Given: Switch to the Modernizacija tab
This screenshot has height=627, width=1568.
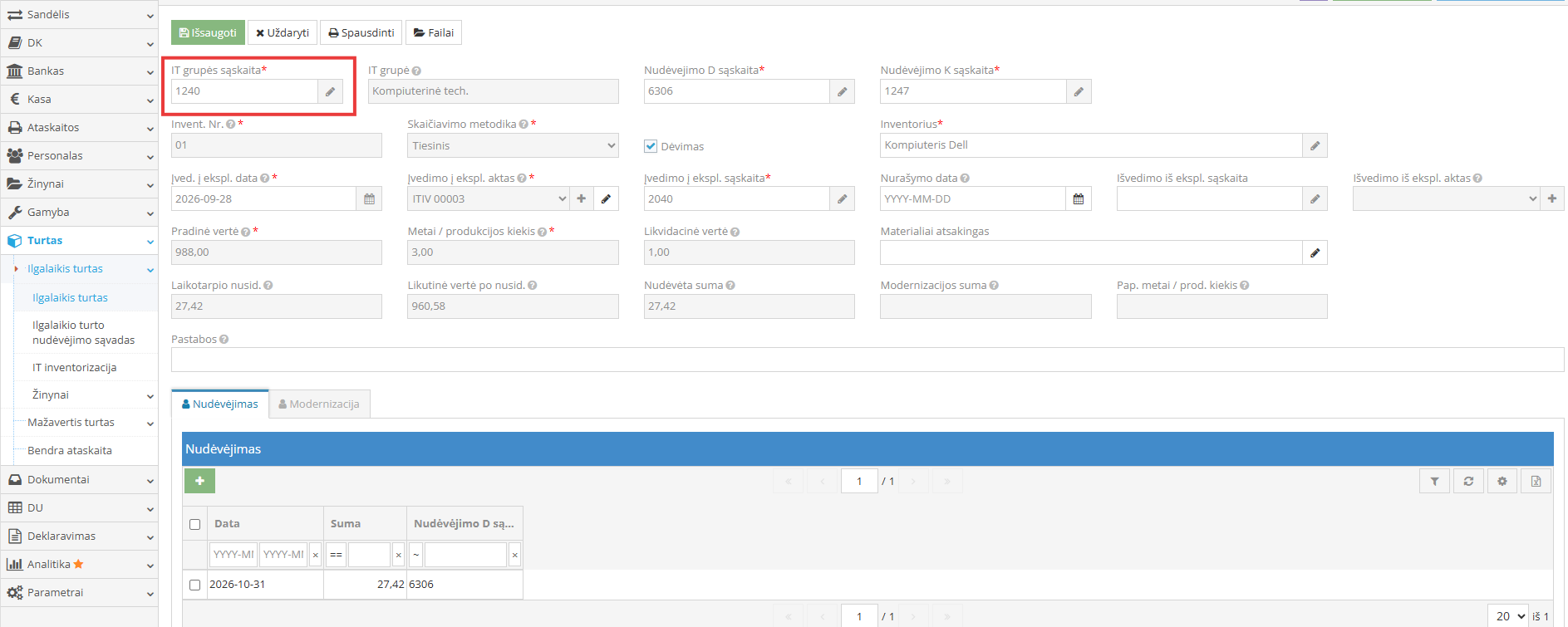Looking at the screenshot, I should click(319, 404).
